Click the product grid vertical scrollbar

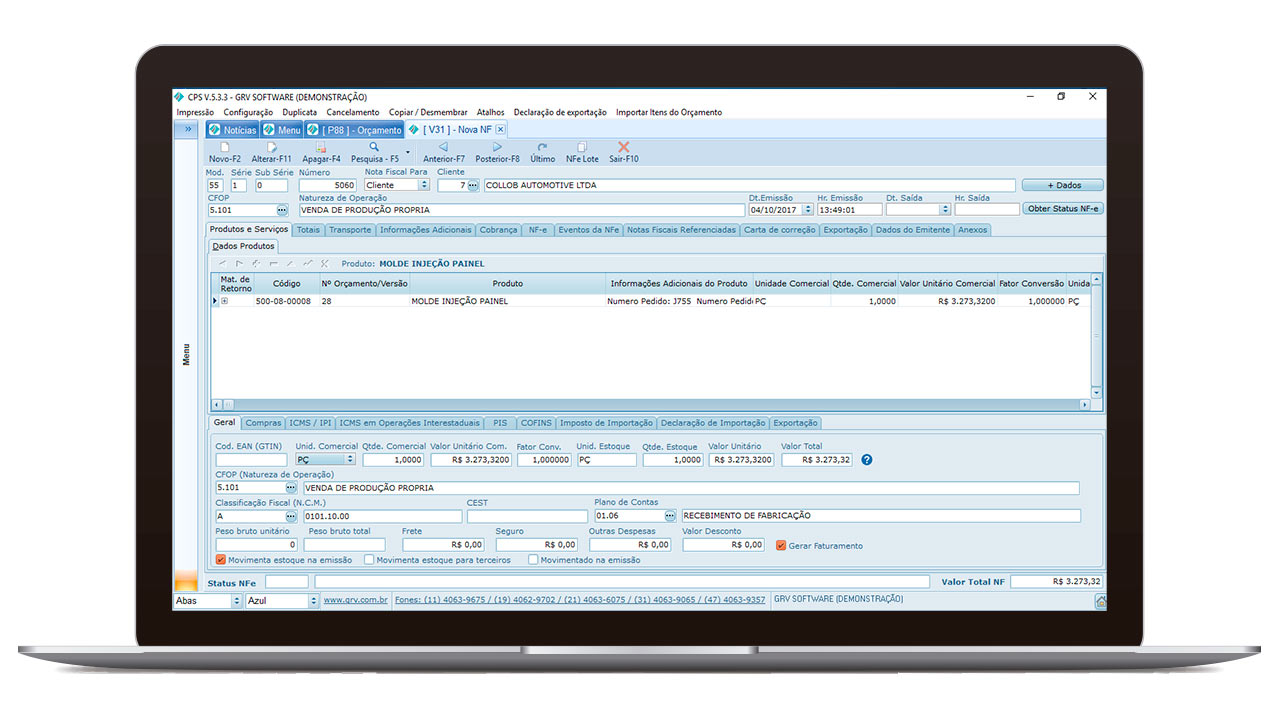pos(1096,336)
